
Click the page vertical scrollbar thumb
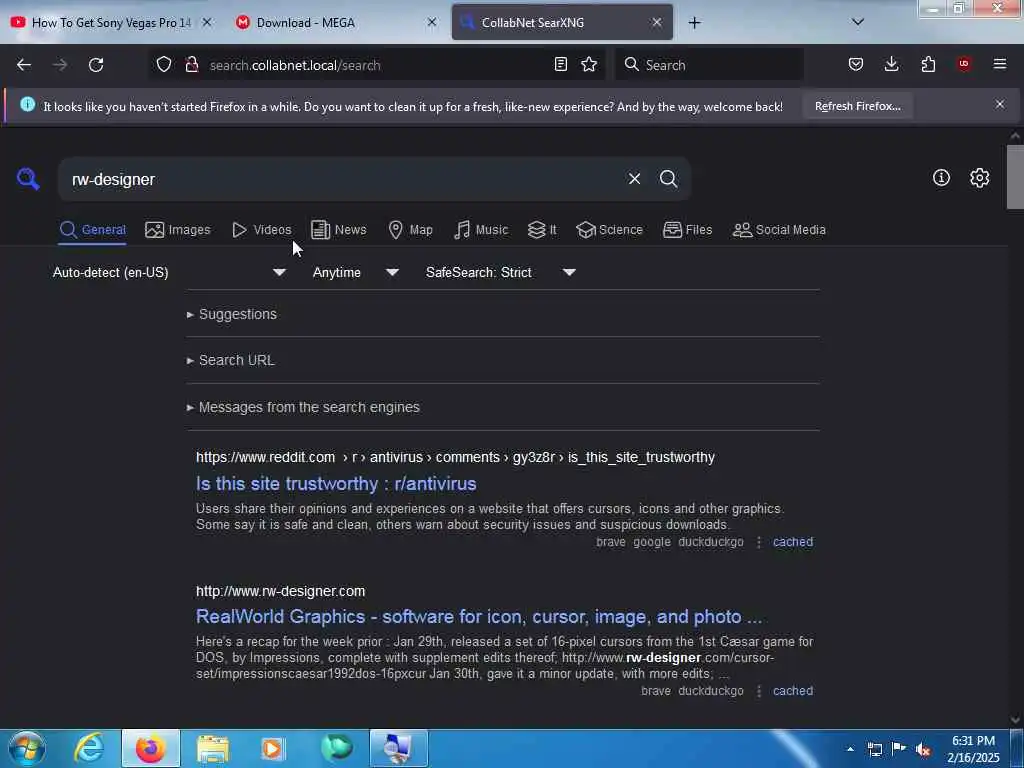tap(1015, 177)
